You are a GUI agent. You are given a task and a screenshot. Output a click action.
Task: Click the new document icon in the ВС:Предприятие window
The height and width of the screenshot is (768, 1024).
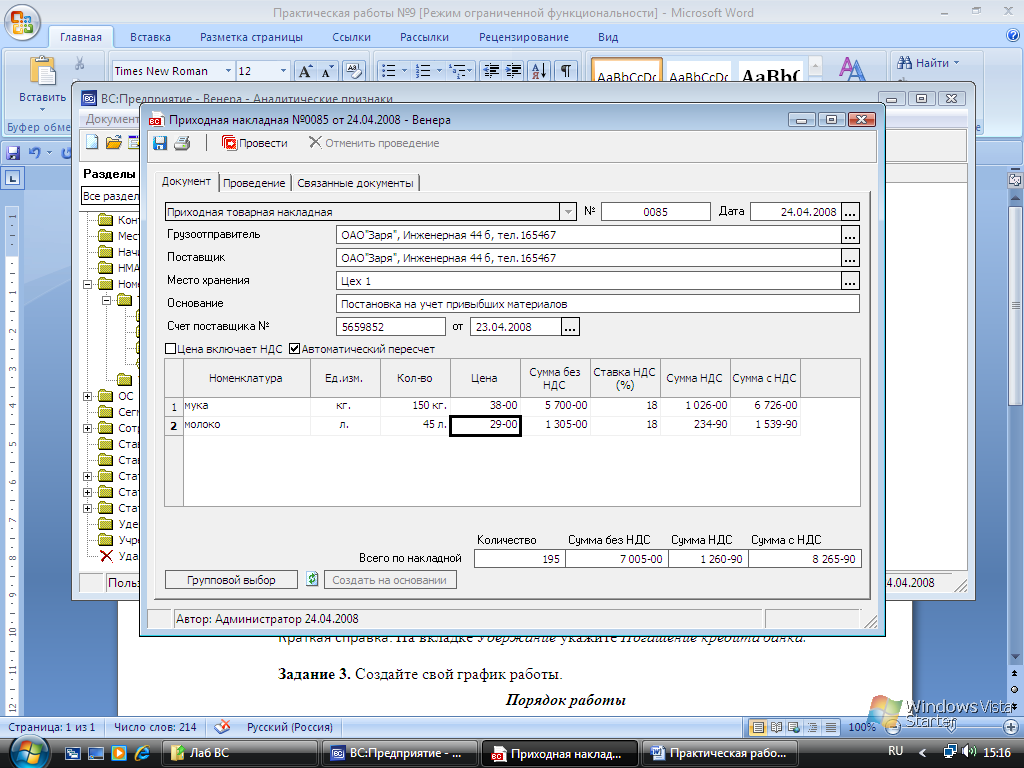92,142
